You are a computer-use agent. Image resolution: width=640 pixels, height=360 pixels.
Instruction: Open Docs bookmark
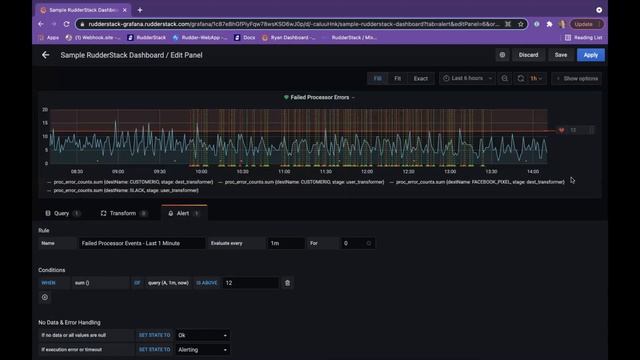(x=245, y=38)
